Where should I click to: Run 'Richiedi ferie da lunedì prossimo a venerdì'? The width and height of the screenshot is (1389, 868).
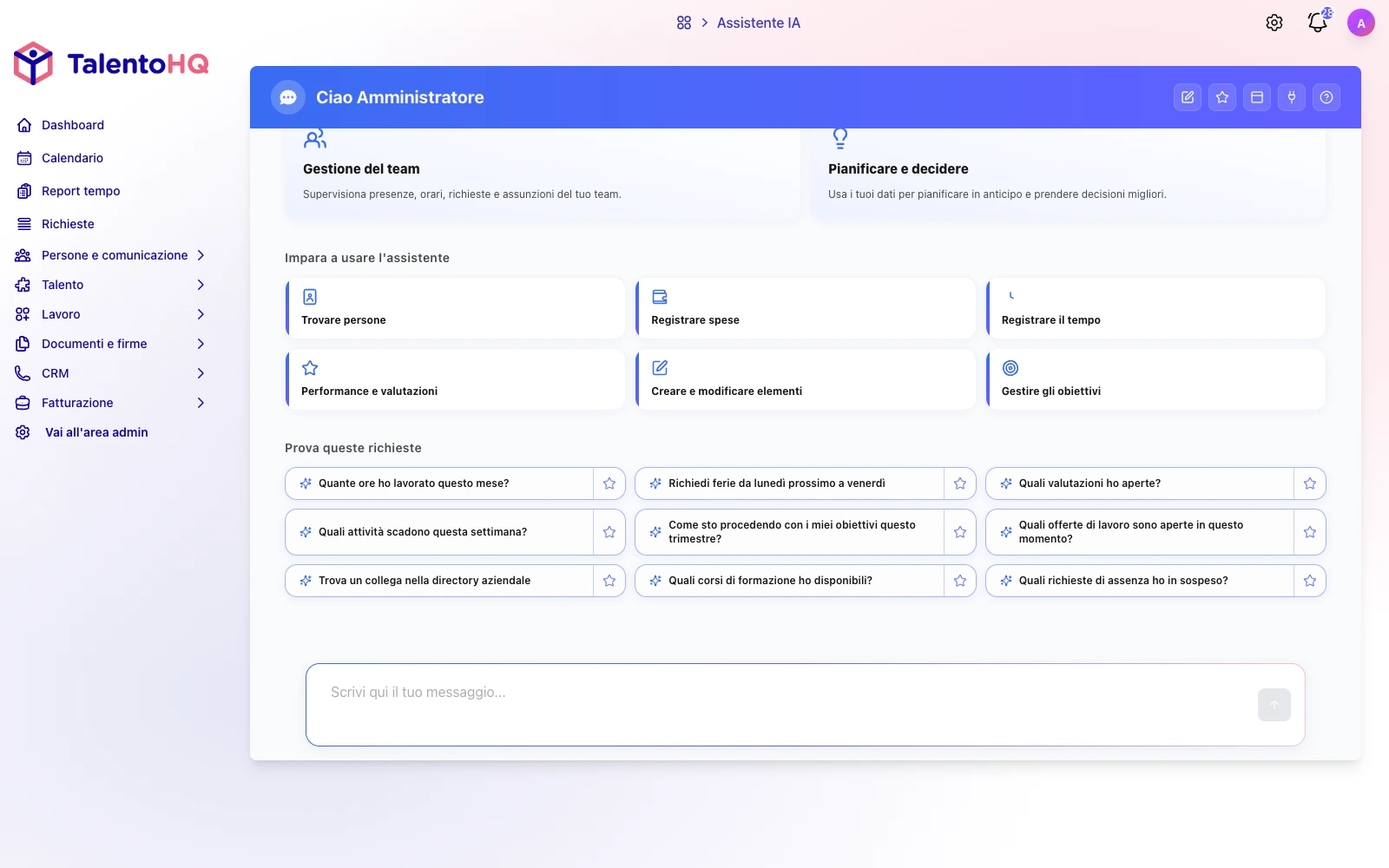click(789, 483)
